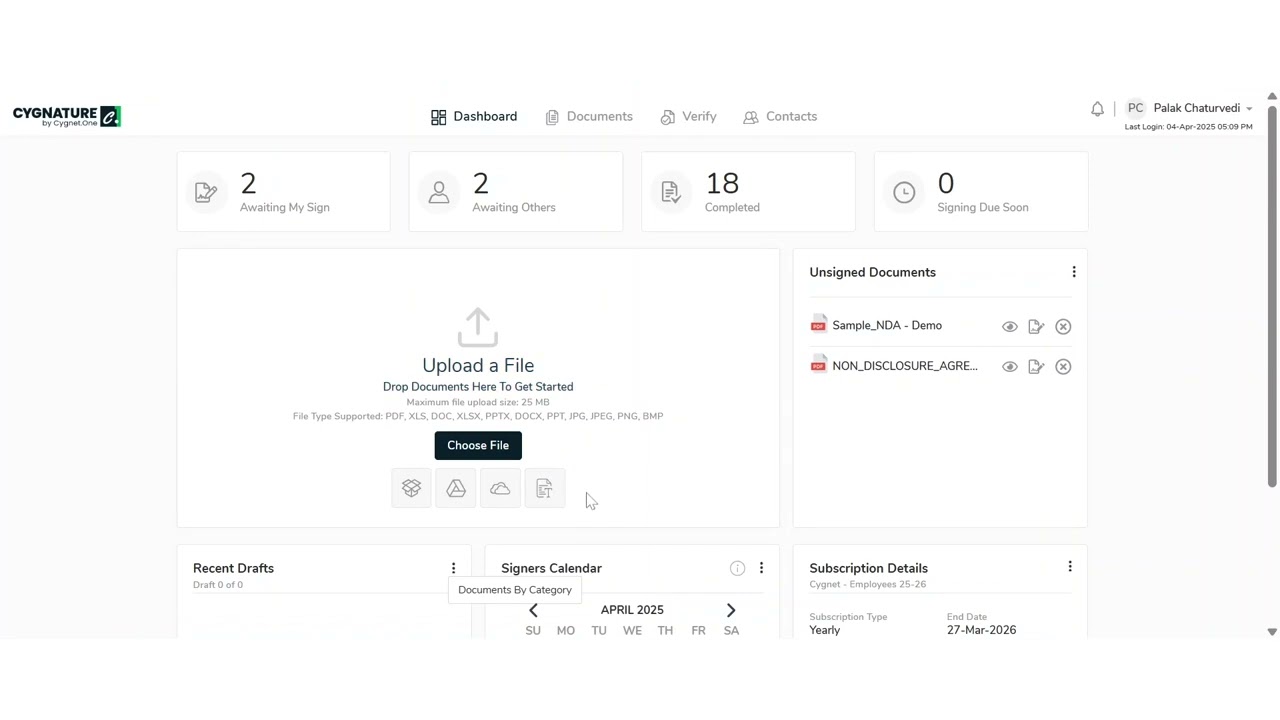This screenshot has height=720, width=1280.
Task: Click the Yearly subscription type value
Action: pos(825,630)
